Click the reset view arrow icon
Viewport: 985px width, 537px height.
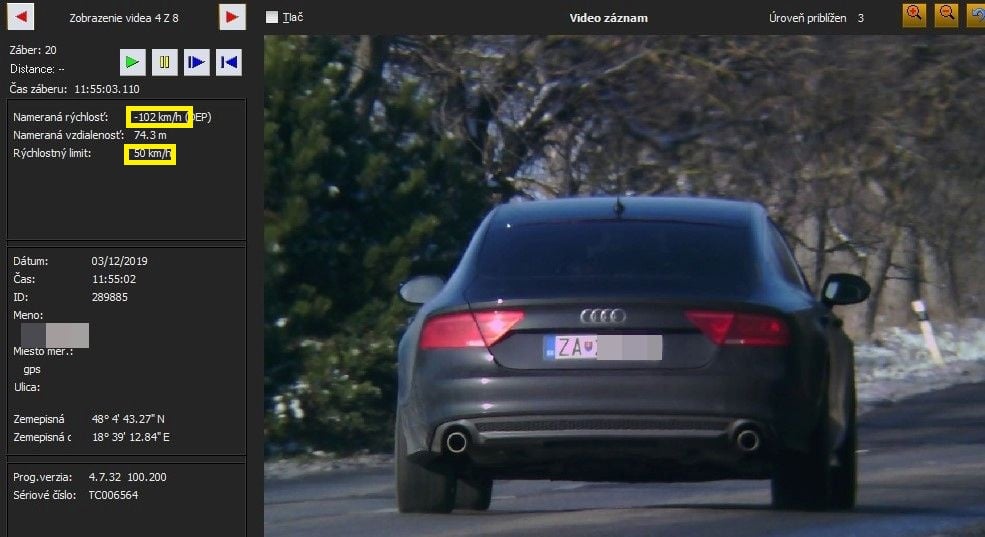pyautogui.click(x=976, y=14)
